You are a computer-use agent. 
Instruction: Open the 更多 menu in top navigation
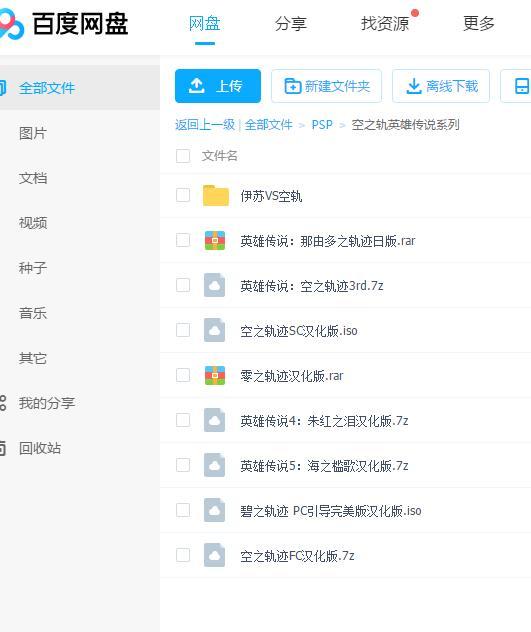[x=479, y=24]
